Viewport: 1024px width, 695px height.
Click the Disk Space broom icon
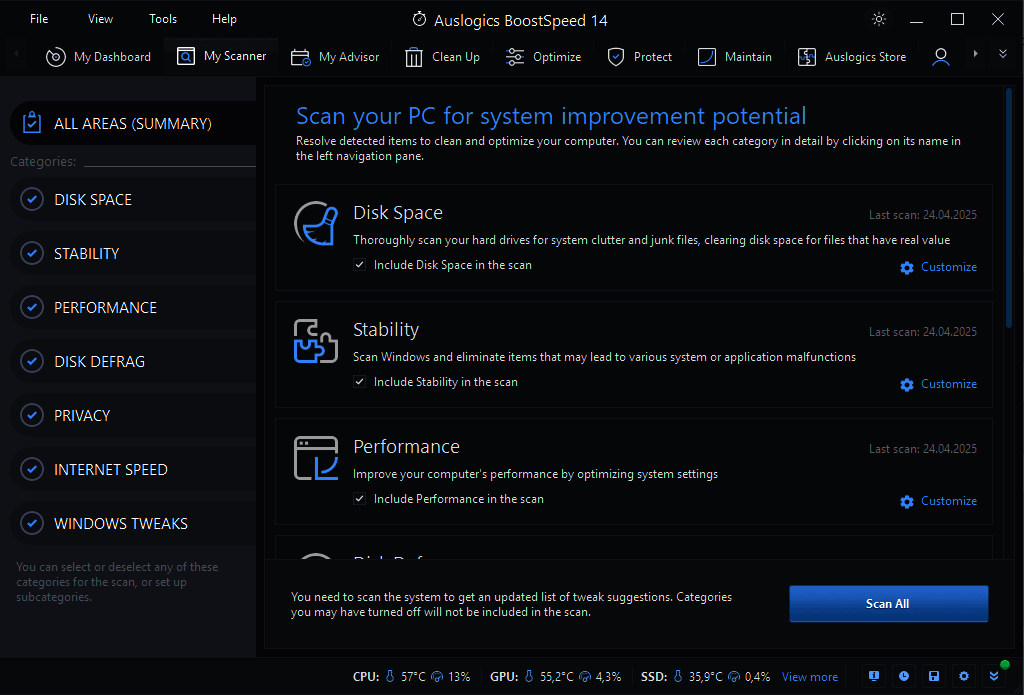click(315, 223)
